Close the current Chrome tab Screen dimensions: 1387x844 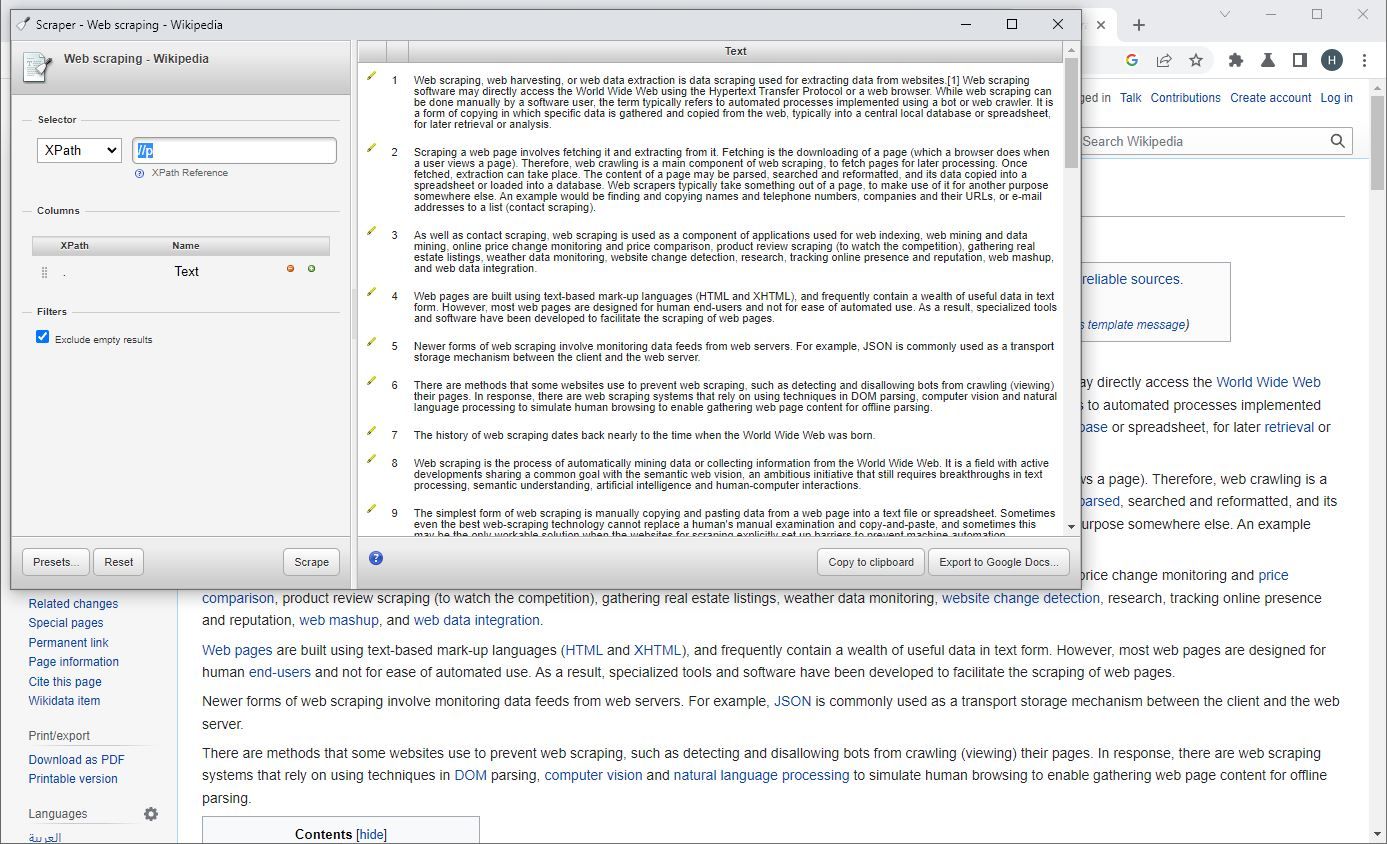[x=1101, y=25]
